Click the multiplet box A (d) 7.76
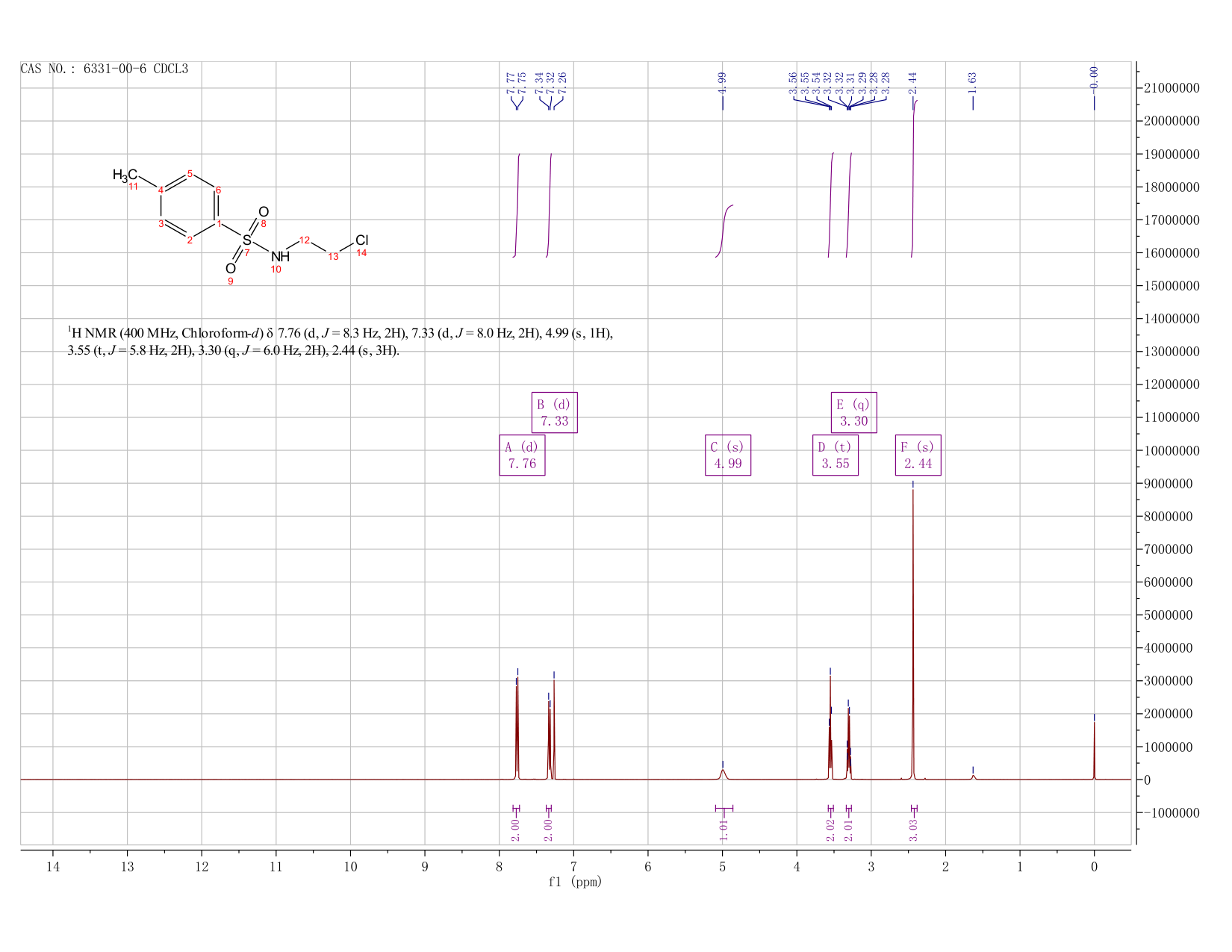Screen dimensions: 1232x952 tap(522, 455)
